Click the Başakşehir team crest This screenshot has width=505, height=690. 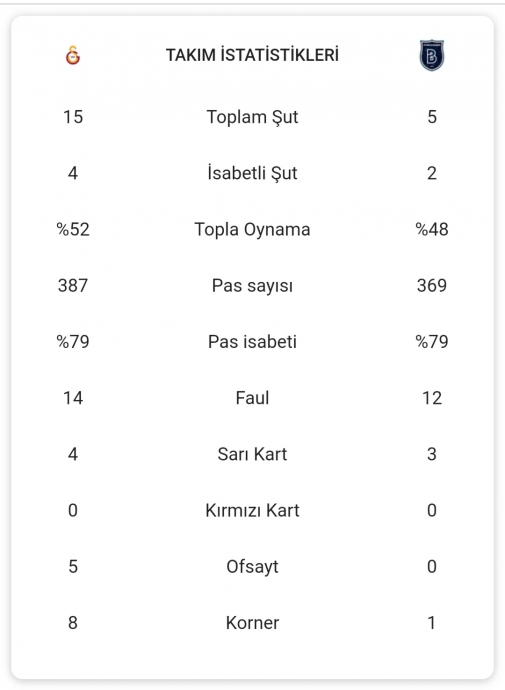[x=432, y=55]
